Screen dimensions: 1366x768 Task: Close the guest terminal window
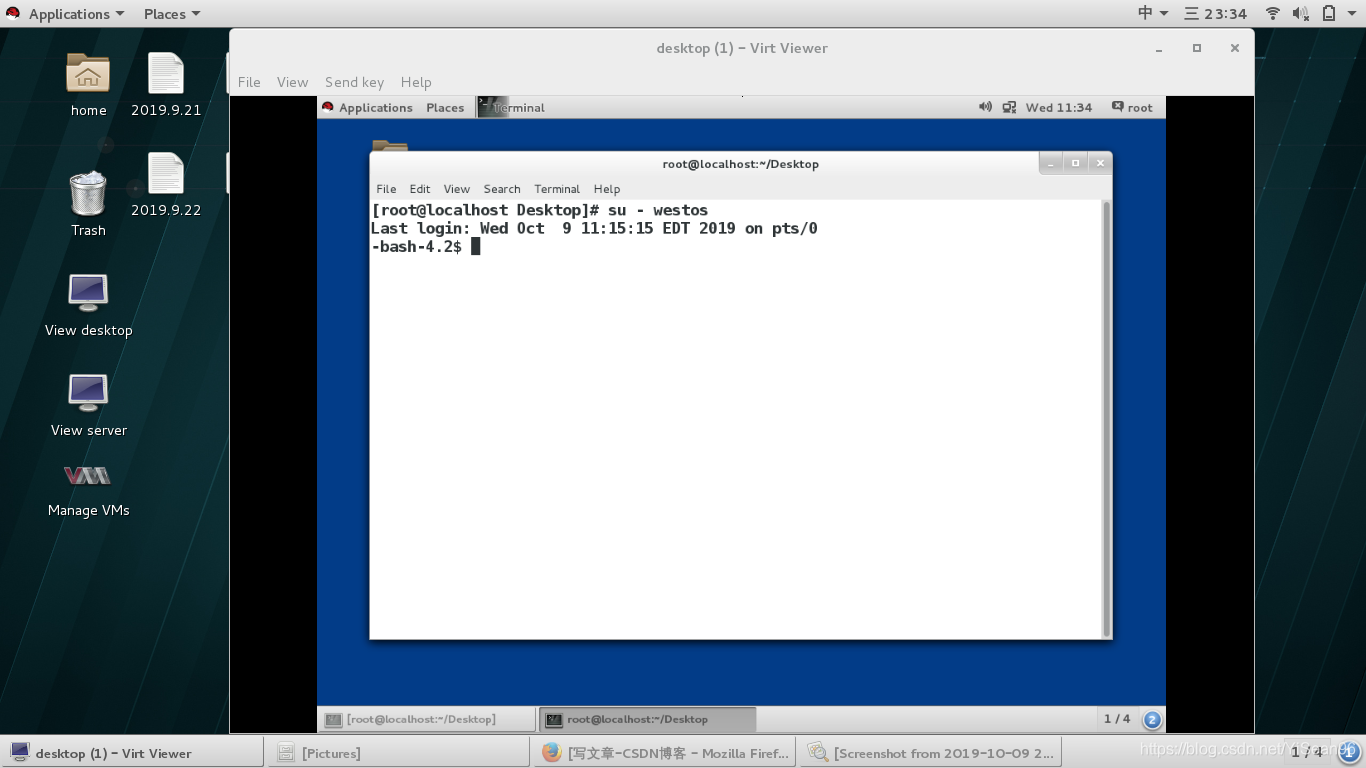point(1100,163)
